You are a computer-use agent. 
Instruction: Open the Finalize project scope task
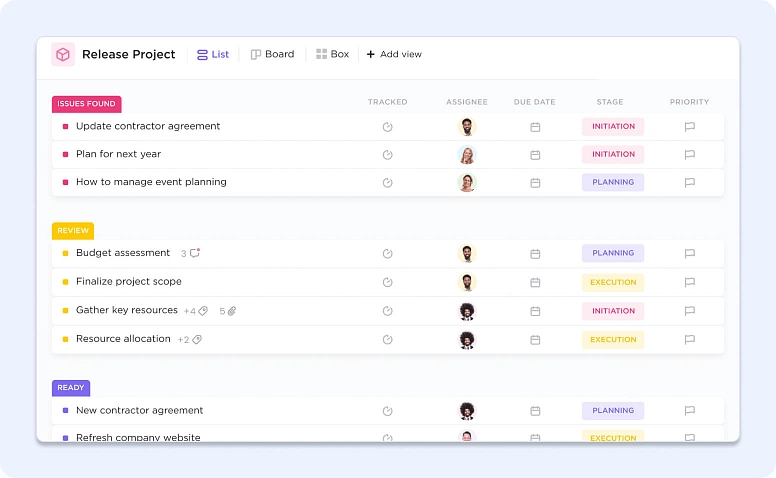click(x=129, y=282)
